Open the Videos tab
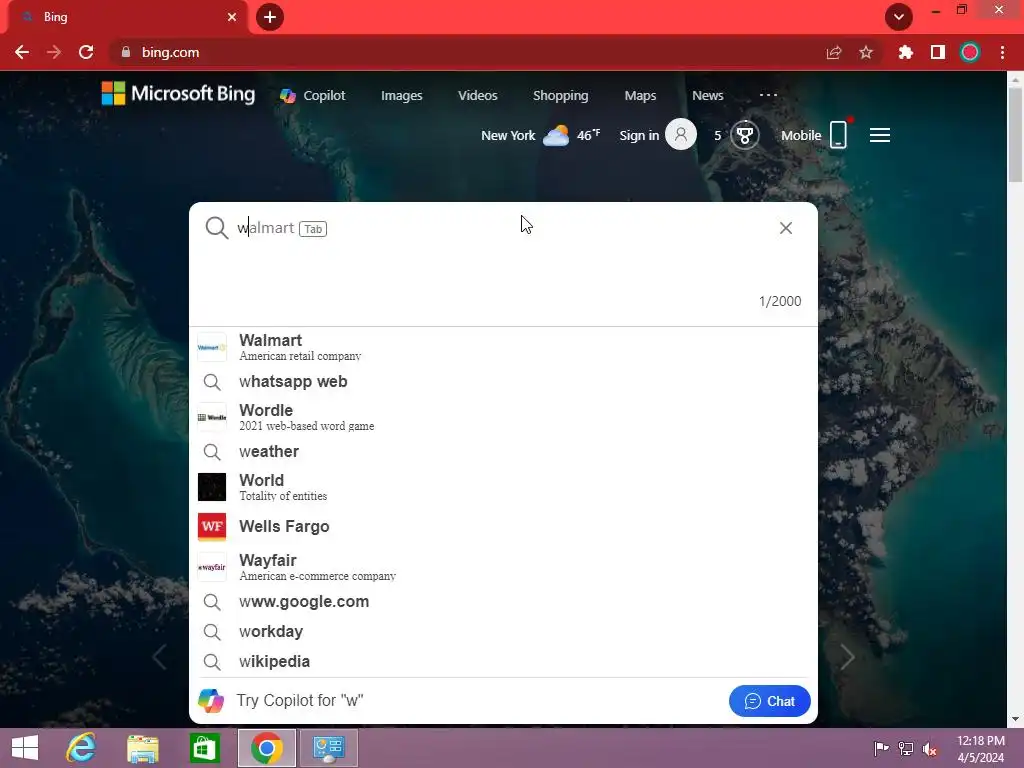 477,95
